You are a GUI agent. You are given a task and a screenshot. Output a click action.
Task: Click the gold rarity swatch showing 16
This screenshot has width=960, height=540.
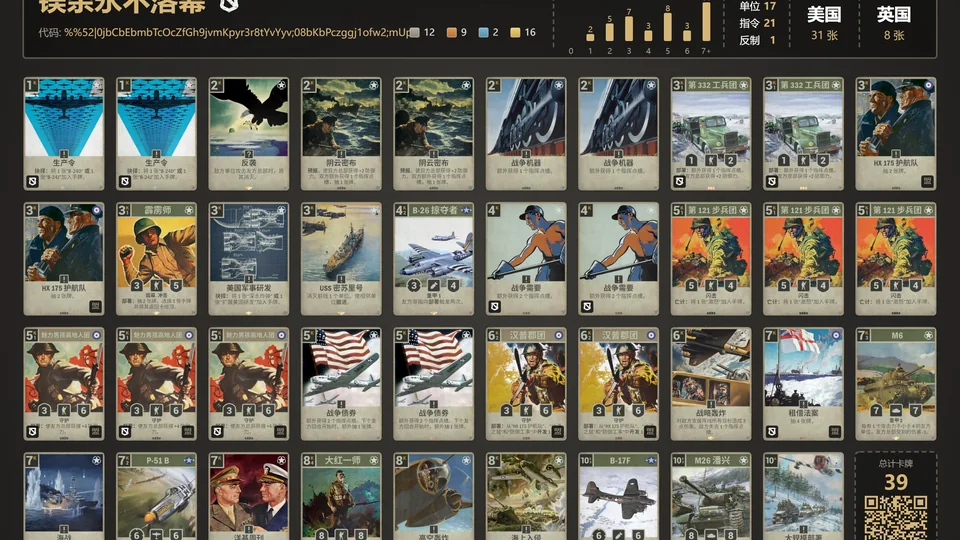[x=516, y=32]
